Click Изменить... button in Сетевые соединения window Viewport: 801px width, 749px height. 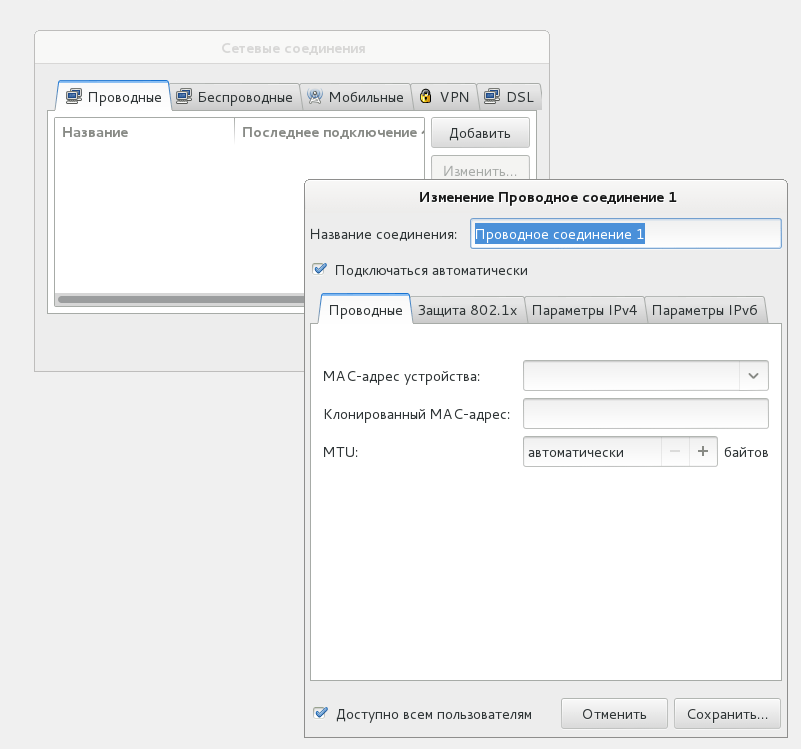(x=480, y=169)
